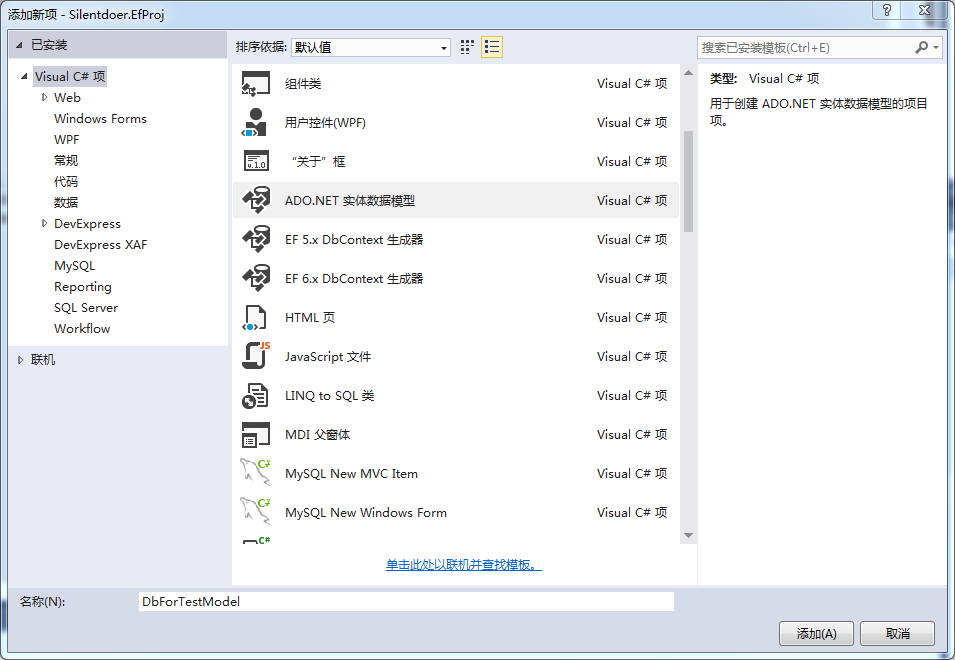Click the EF 6.x DbContext 生成器 icon

tap(256, 278)
